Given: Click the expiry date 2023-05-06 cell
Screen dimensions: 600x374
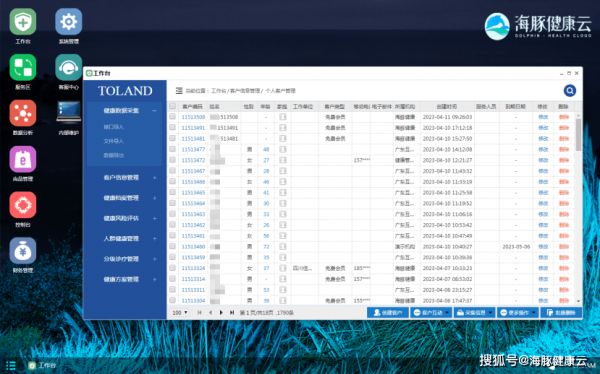Looking at the screenshot, I should tap(516, 247).
